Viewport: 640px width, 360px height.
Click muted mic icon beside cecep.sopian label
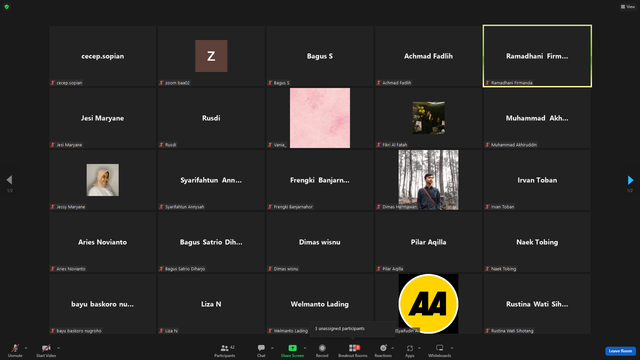(x=53, y=83)
